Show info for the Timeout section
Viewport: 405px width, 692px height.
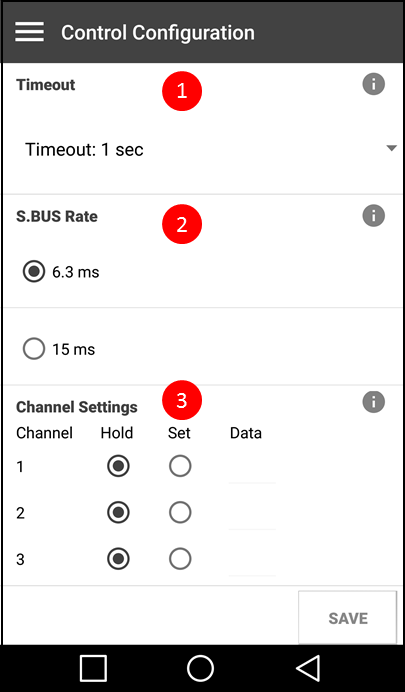point(373,84)
